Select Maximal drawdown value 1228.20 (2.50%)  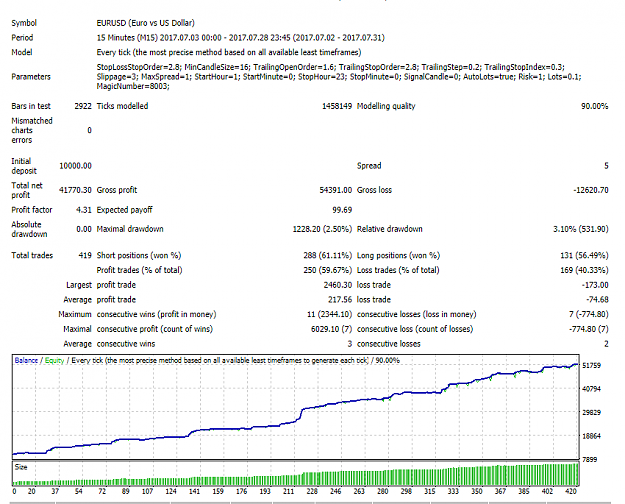[322, 229]
